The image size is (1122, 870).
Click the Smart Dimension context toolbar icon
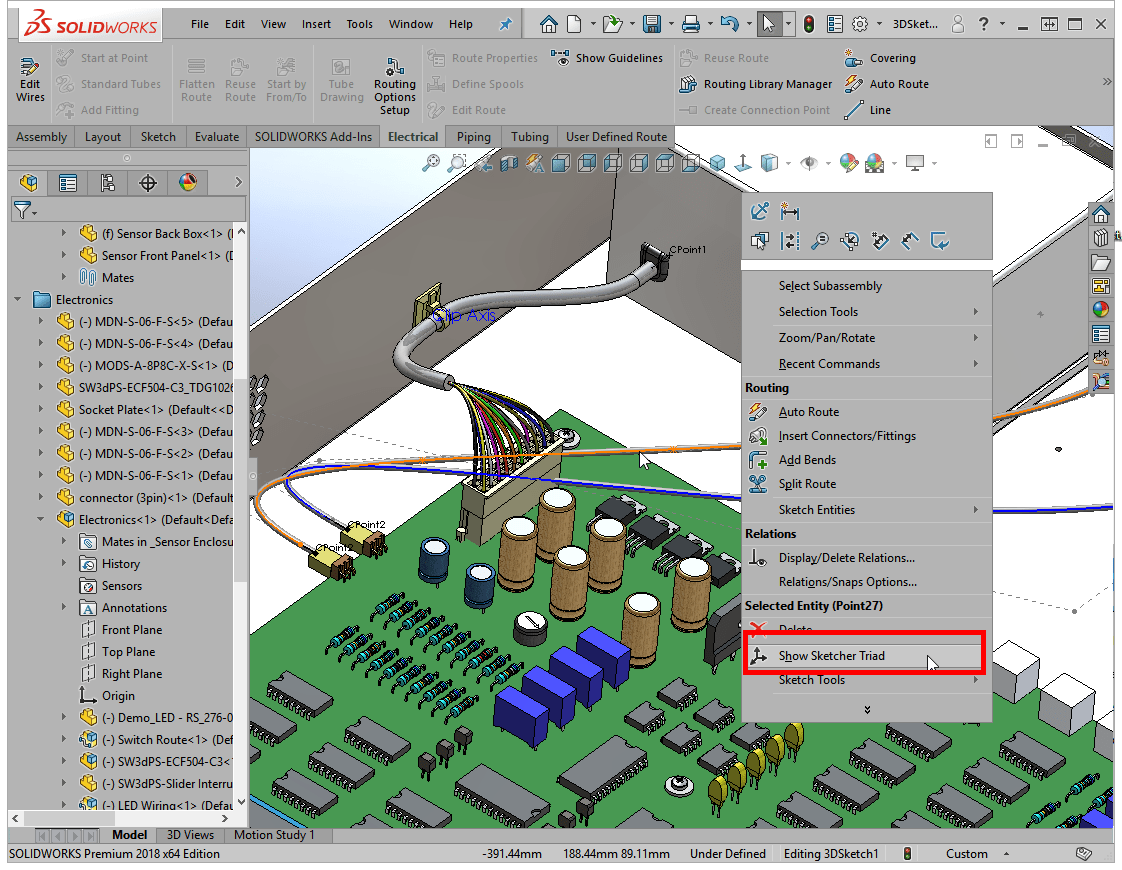(x=790, y=212)
